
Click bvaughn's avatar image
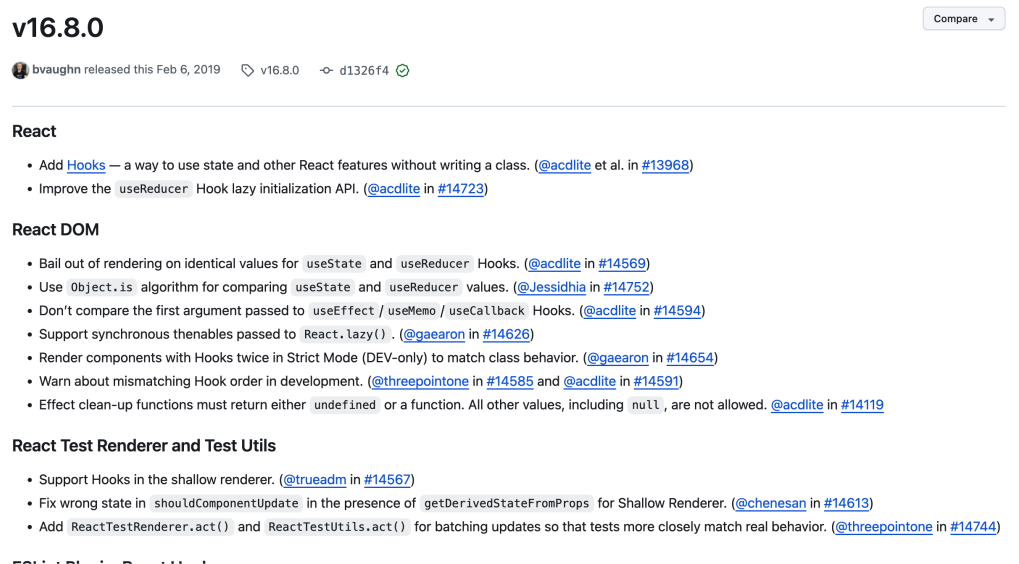coord(20,70)
